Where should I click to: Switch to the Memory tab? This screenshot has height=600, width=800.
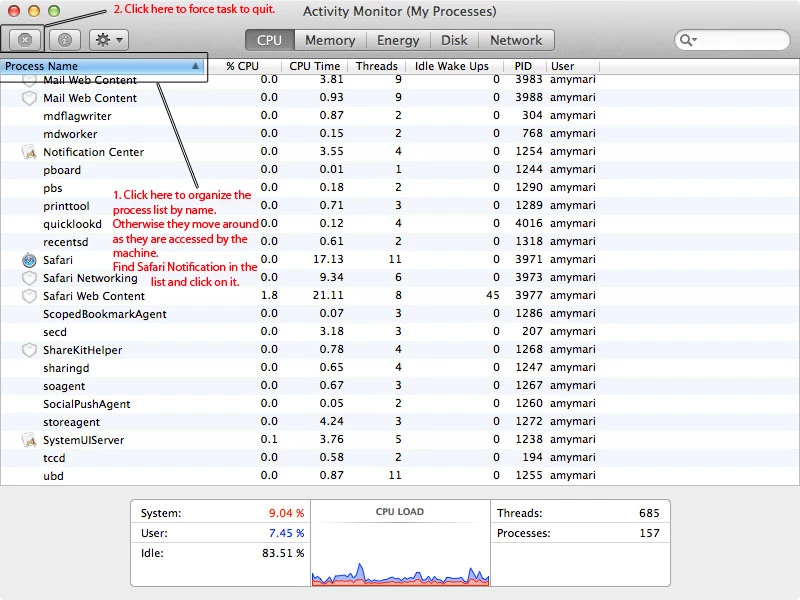[330, 40]
